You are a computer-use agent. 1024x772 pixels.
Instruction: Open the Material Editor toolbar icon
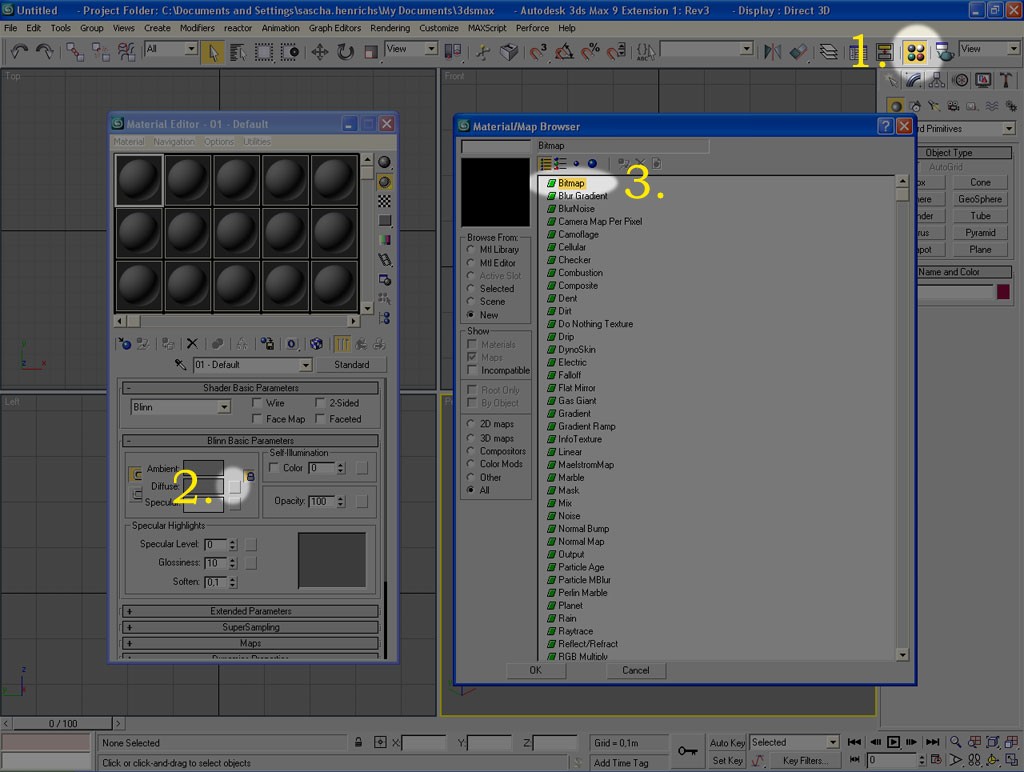tap(916, 52)
